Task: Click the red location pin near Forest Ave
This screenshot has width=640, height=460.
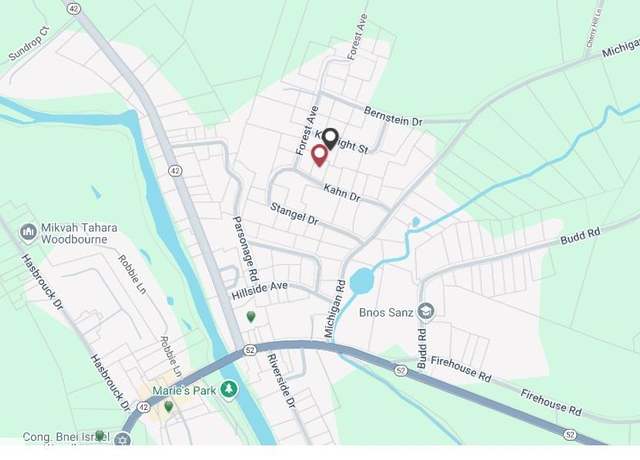Action: 319,156
